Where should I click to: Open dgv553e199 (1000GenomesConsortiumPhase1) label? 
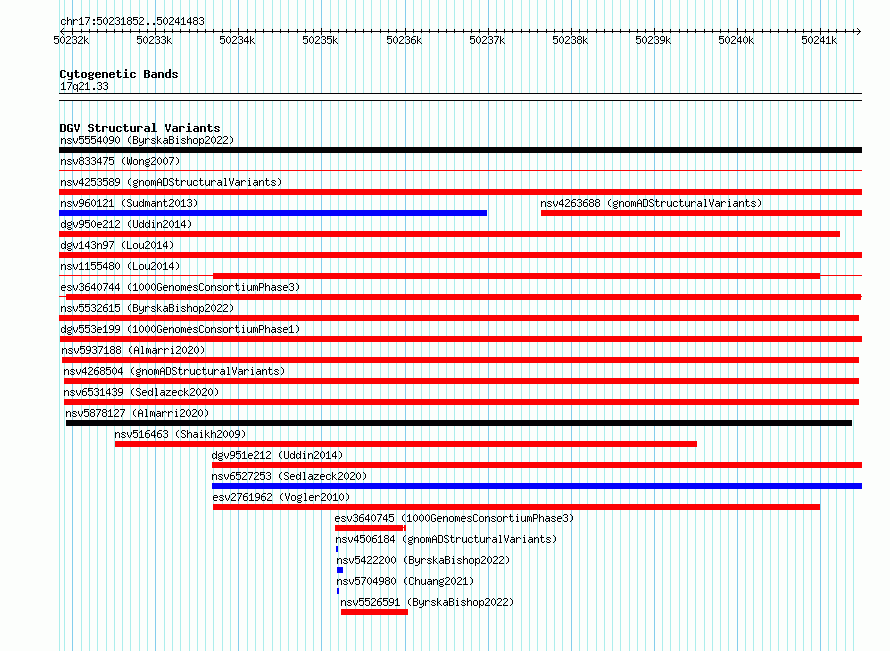click(x=180, y=329)
